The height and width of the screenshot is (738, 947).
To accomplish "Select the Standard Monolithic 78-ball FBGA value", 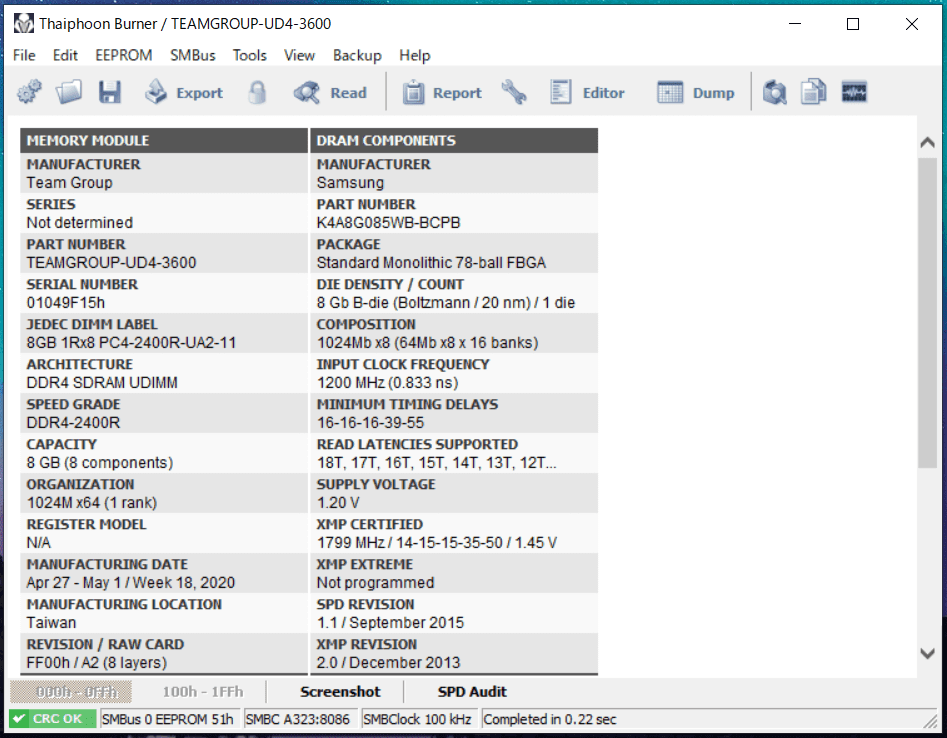I will point(431,262).
